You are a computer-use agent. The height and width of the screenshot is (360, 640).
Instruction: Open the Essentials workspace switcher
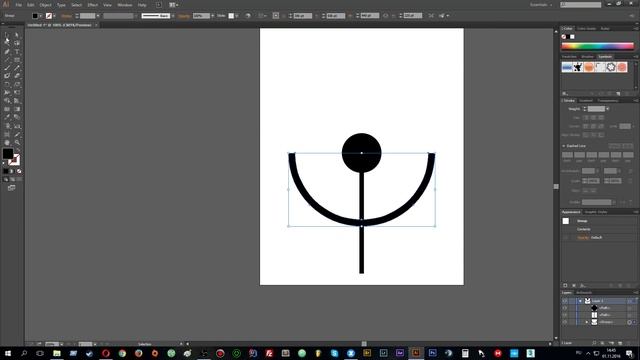point(541,5)
